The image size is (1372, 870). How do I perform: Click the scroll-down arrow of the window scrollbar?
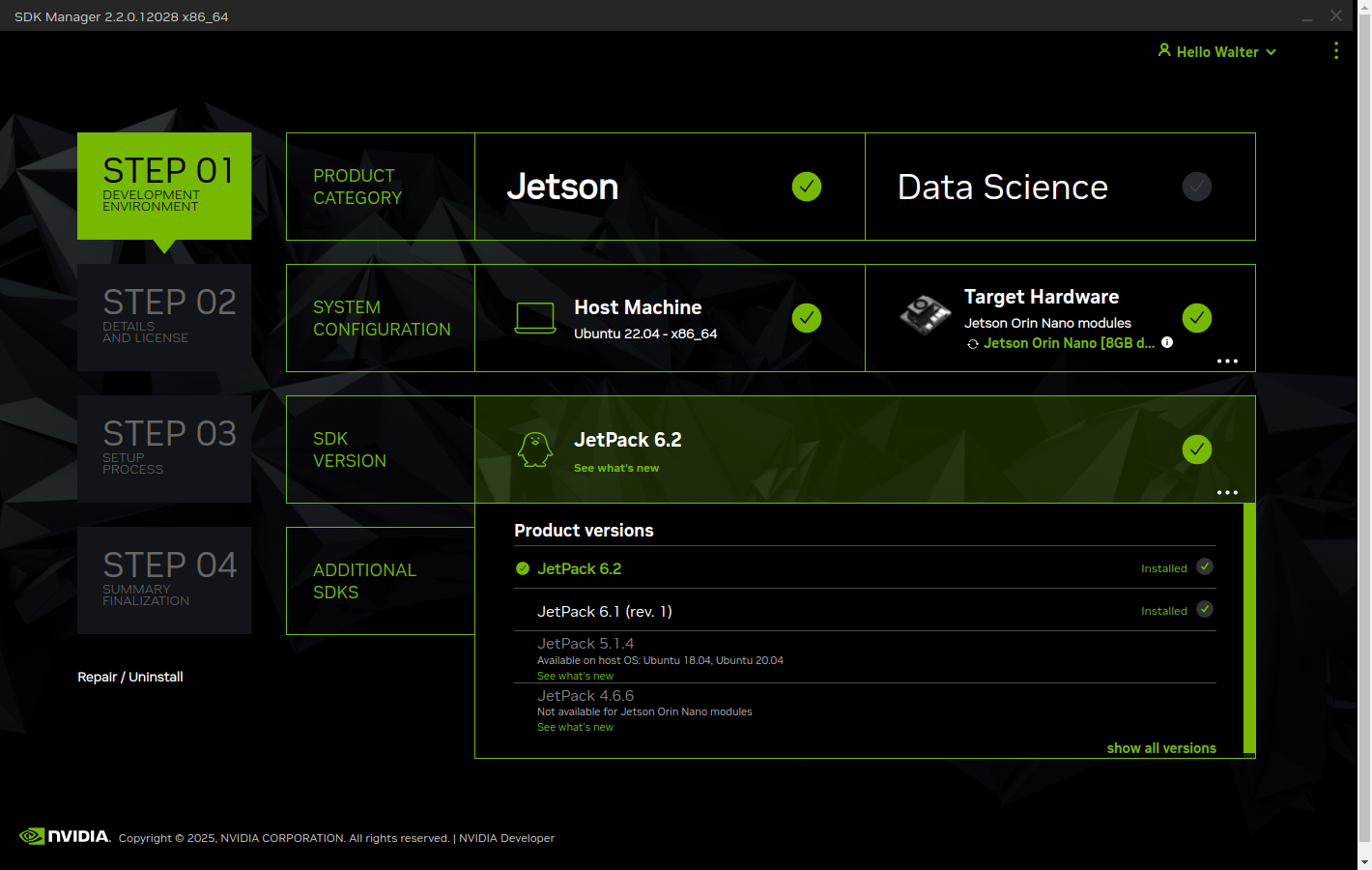(x=1364, y=861)
